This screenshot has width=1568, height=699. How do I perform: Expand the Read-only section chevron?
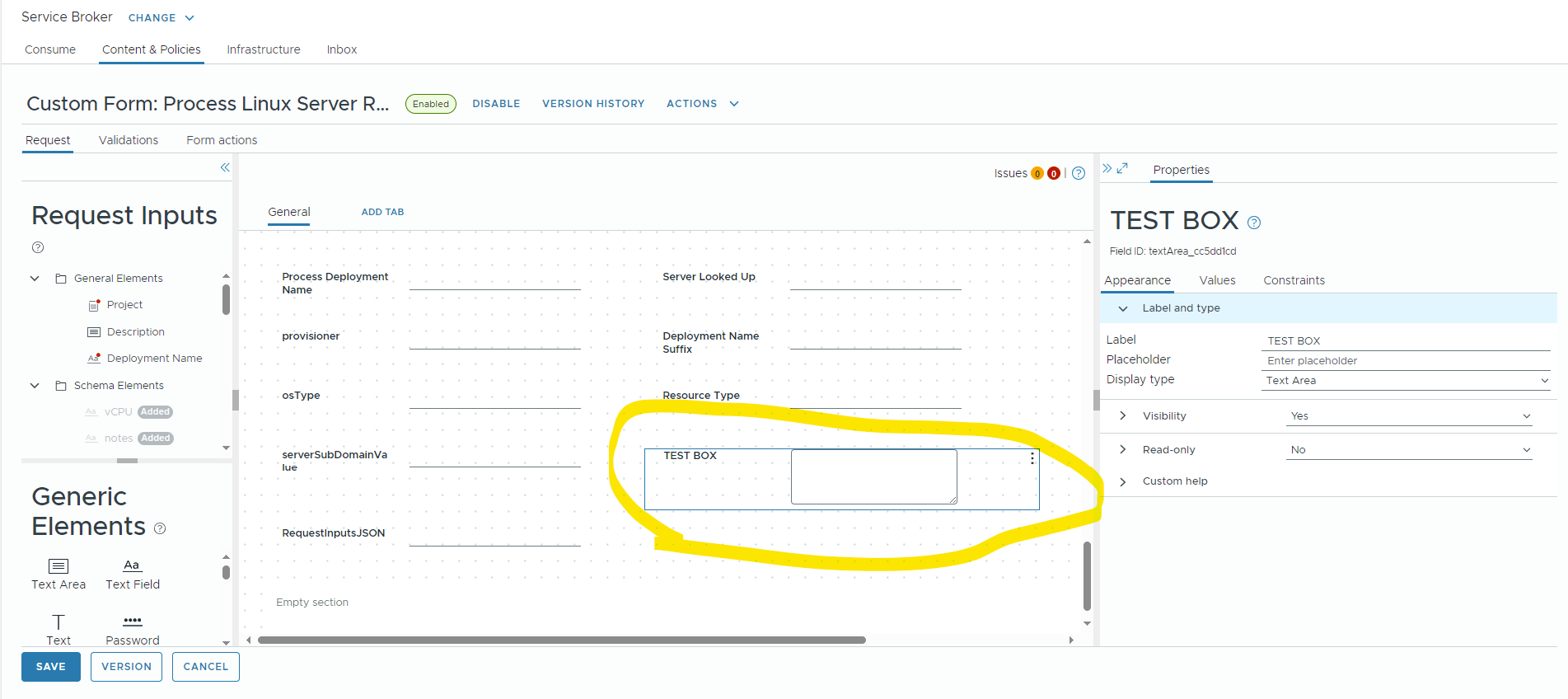click(x=1123, y=450)
